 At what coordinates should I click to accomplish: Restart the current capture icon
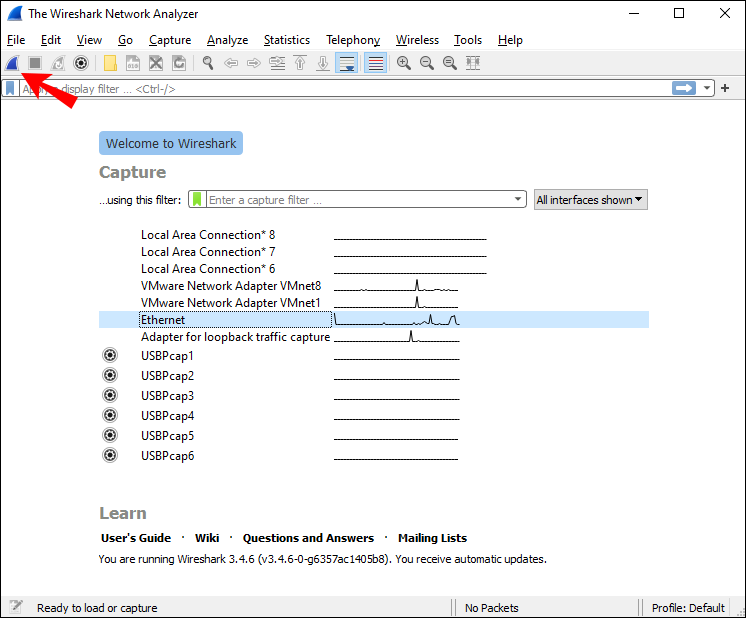pos(58,63)
